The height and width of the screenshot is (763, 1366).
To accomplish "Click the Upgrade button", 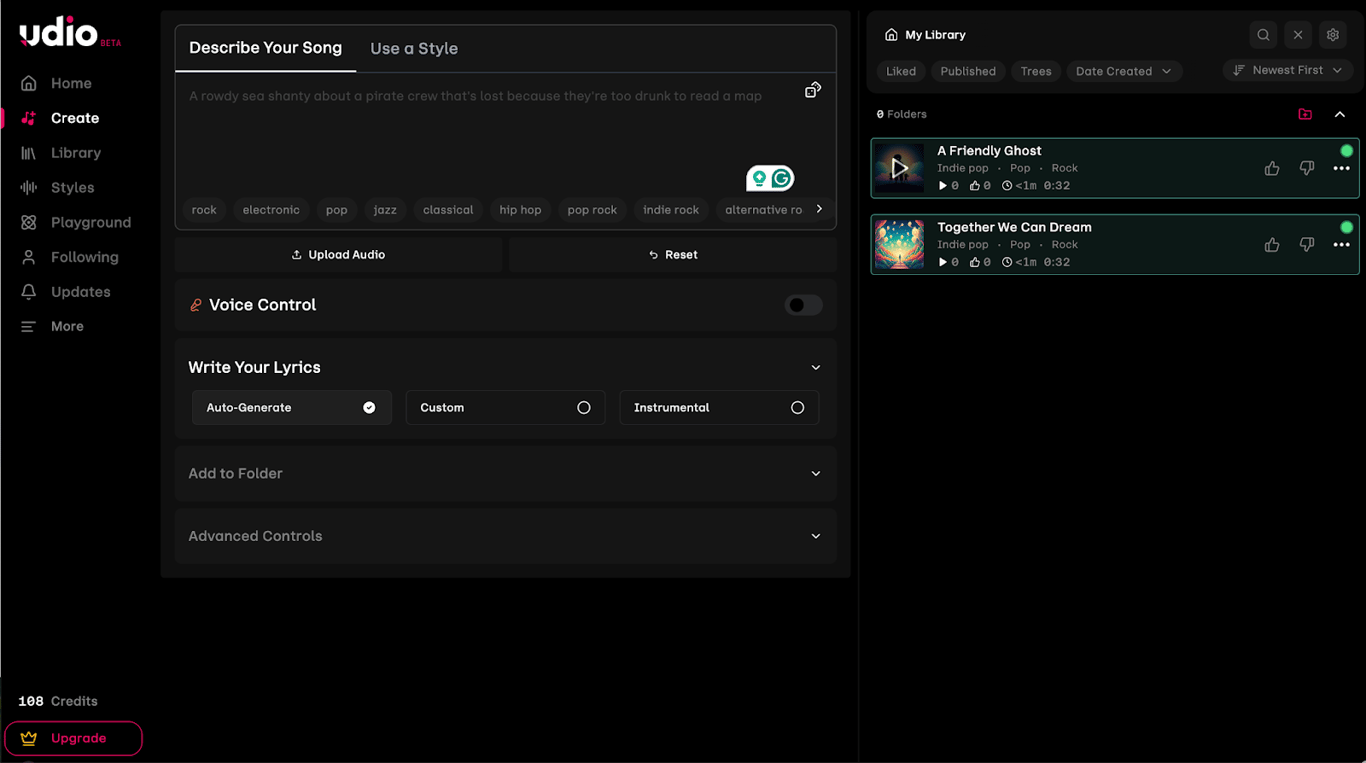I will 73,738.
